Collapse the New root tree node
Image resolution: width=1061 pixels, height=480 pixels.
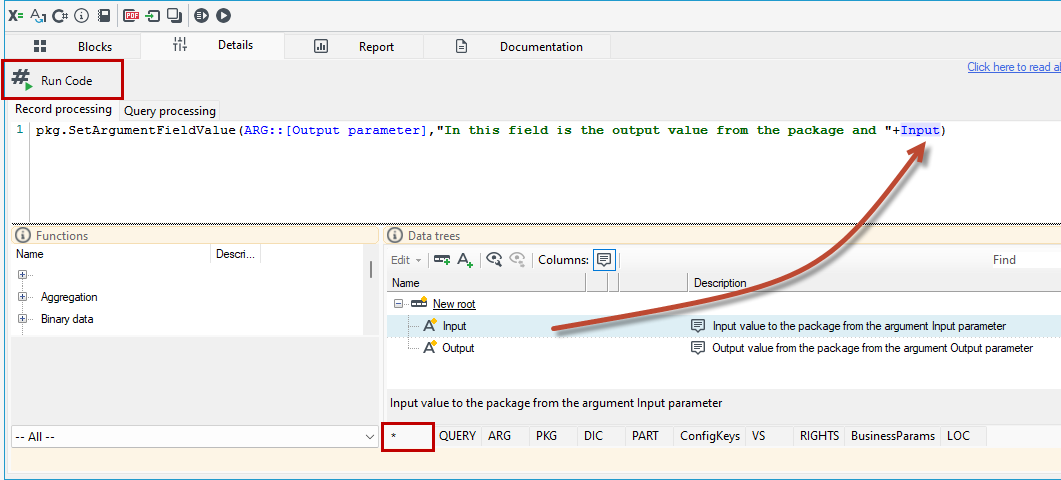[398, 304]
